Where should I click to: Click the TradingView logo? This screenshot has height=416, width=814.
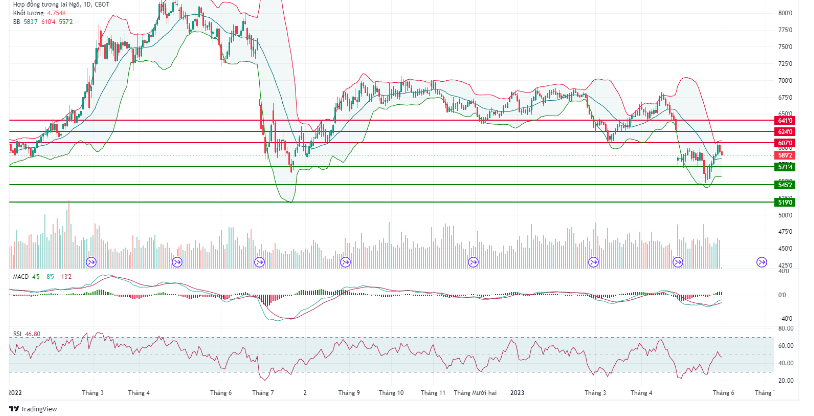32,408
